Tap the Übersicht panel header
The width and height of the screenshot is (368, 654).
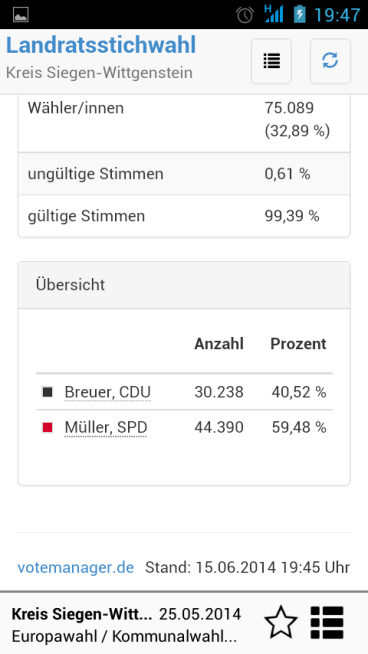184,285
